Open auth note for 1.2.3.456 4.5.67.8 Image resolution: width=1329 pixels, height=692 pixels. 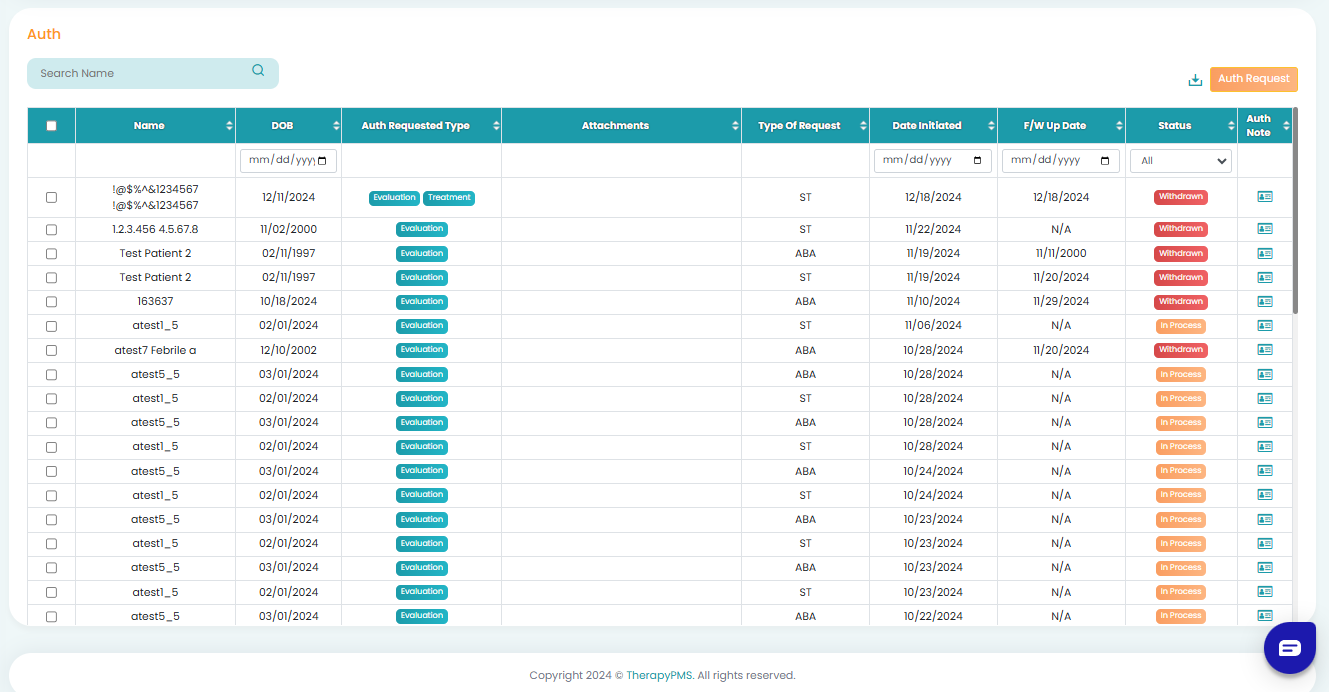[1264, 228]
